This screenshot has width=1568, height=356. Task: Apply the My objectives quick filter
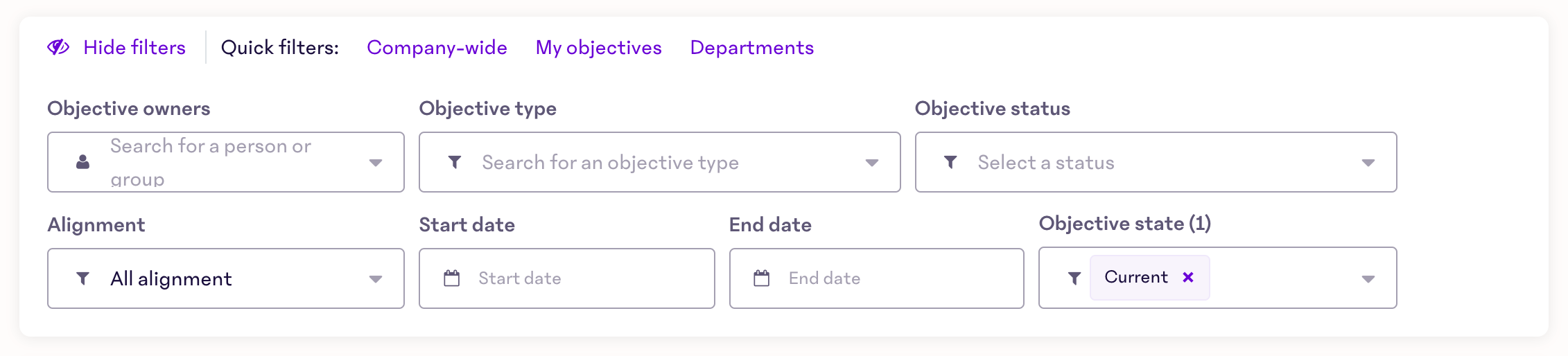tap(598, 47)
